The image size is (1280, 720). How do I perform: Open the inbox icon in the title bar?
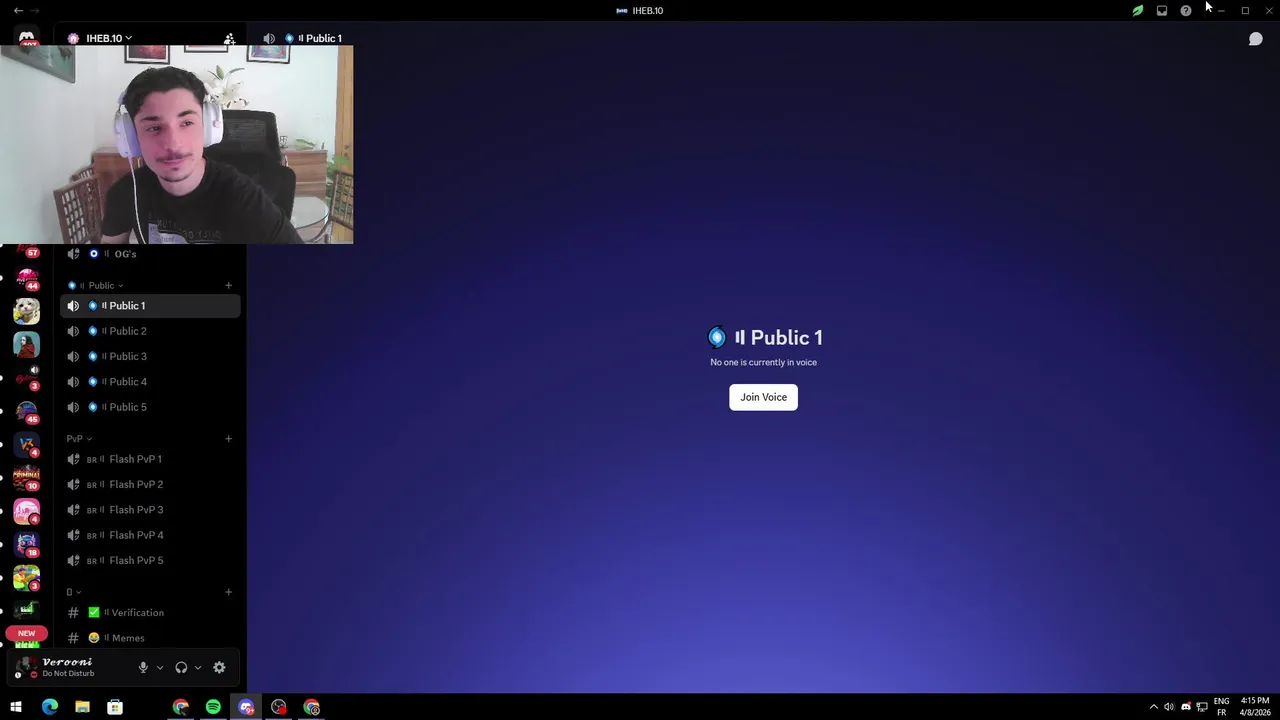[1162, 10]
